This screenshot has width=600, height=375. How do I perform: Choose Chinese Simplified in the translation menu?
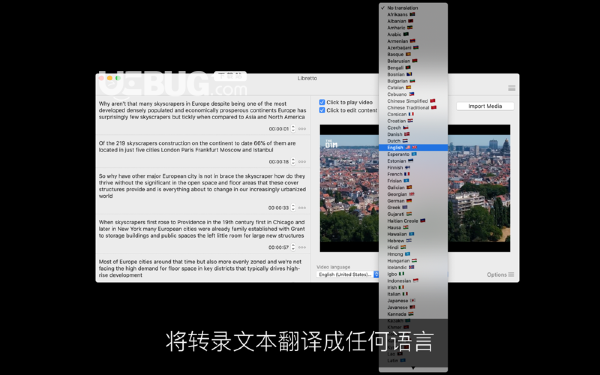pos(413,101)
